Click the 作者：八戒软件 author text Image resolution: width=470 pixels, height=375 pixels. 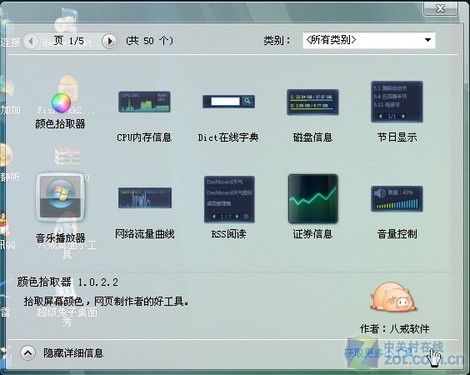(395, 329)
